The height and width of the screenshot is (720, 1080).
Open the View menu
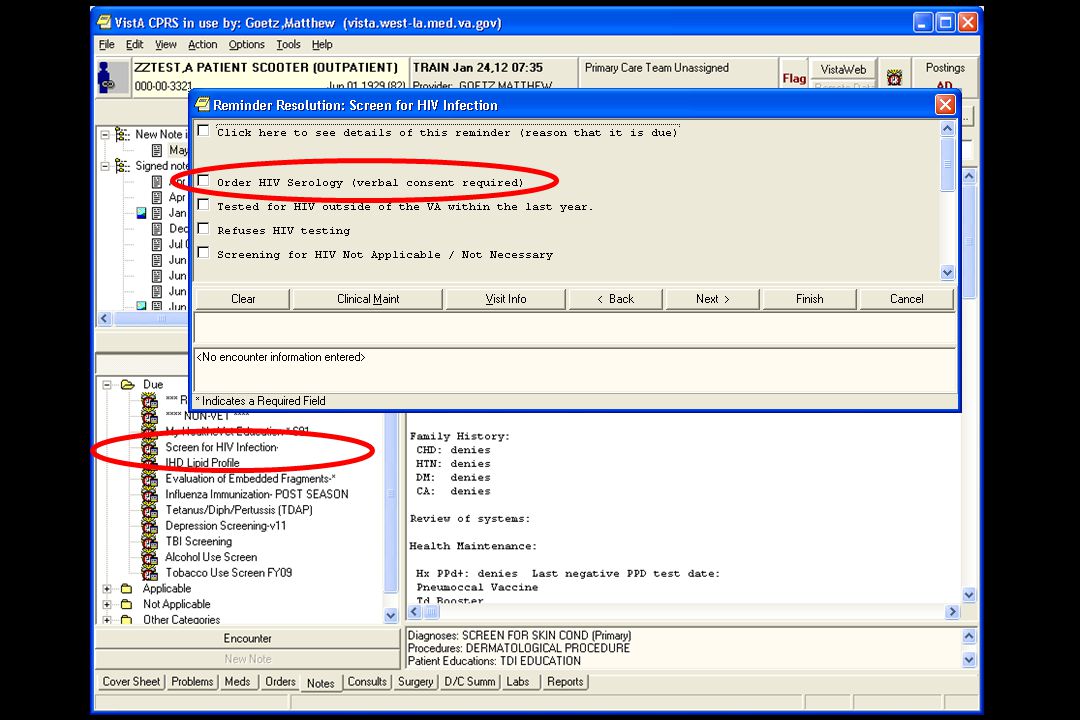coord(165,45)
